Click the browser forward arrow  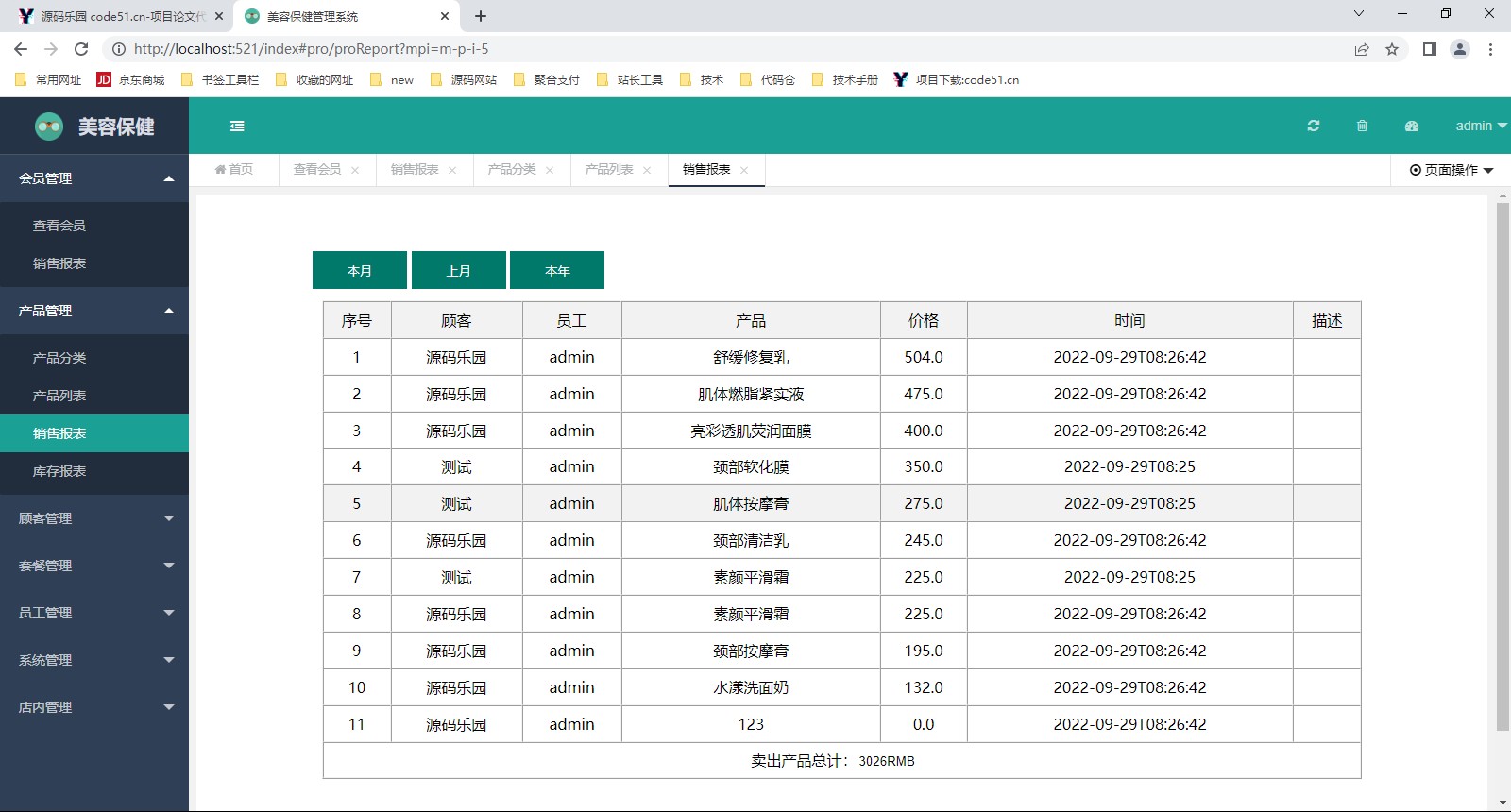tap(51, 49)
